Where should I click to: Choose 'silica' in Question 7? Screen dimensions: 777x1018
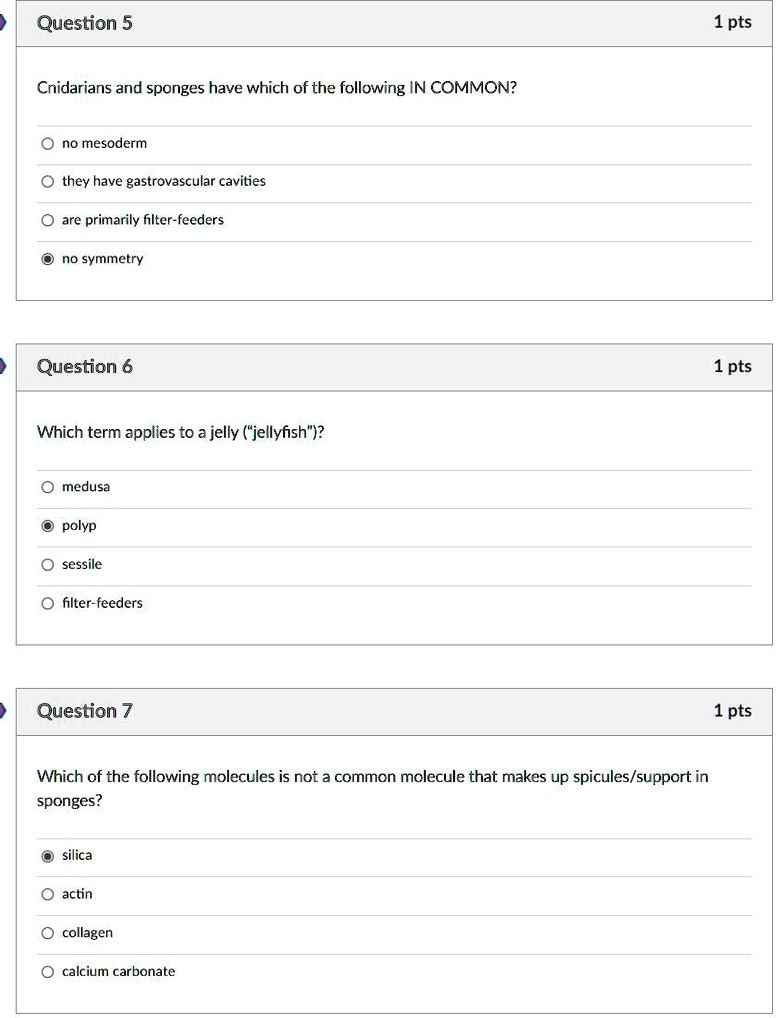click(x=47, y=855)
